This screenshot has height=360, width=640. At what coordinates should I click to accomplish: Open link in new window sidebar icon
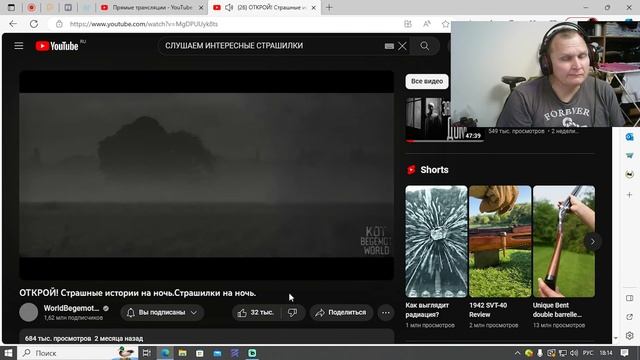point(629,317)
